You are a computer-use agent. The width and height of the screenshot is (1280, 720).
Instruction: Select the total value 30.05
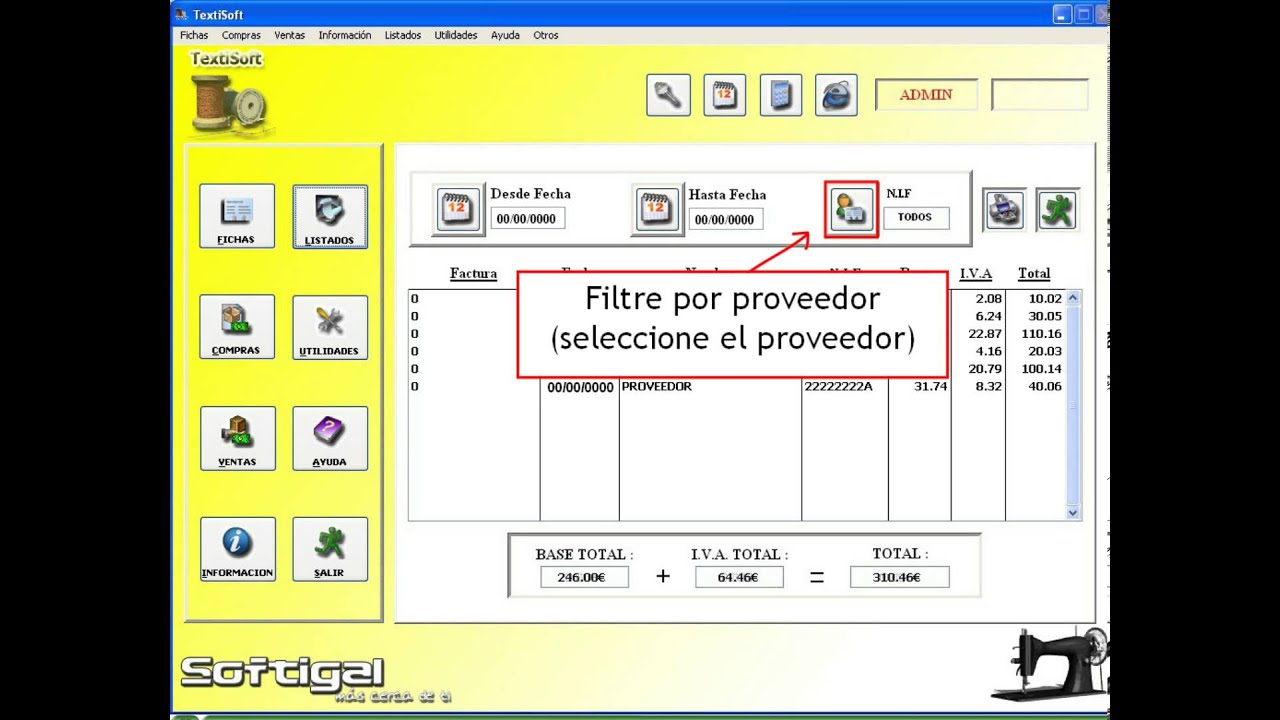click(1045, 316)
